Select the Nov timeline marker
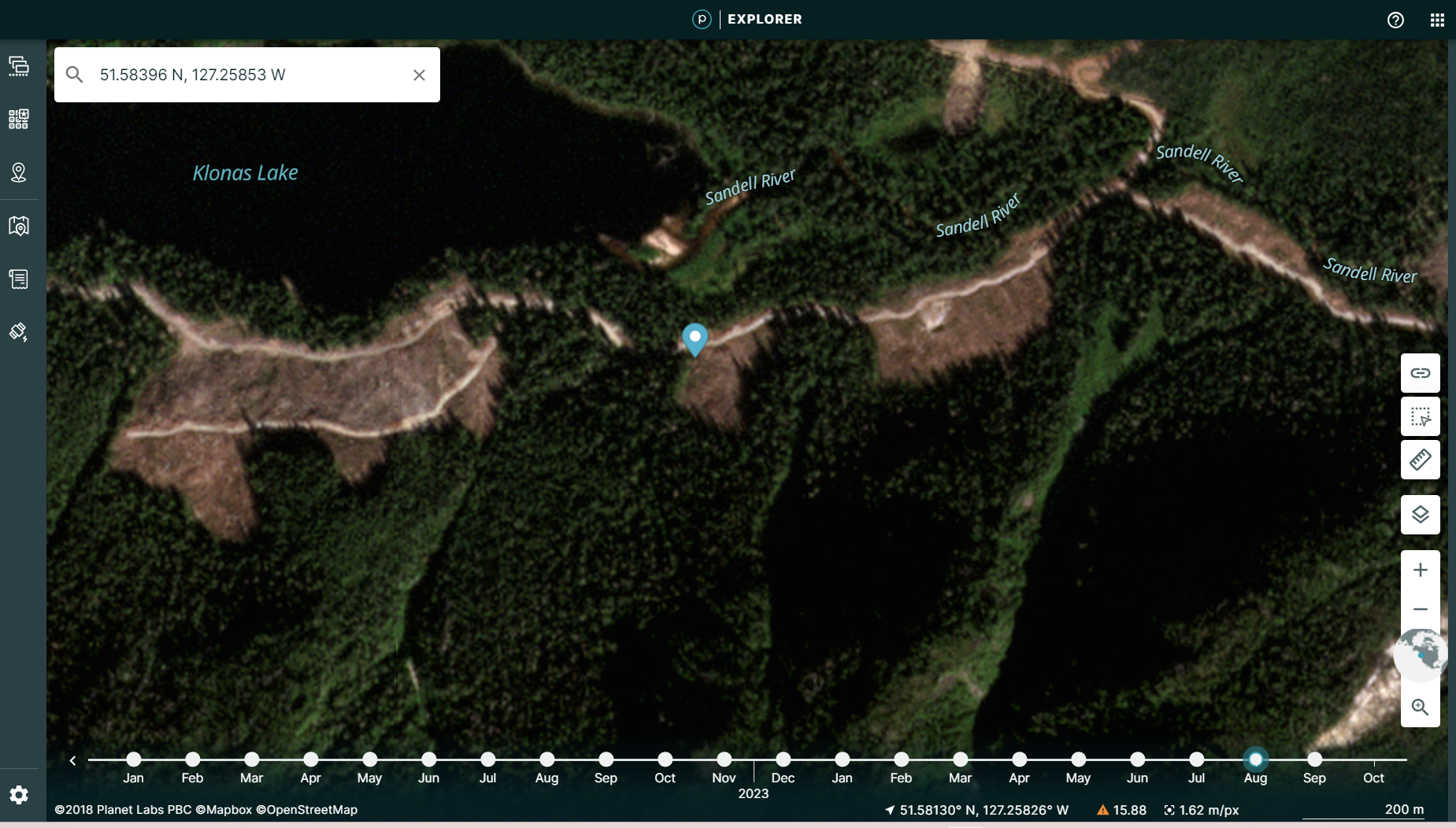This screenshot has width=1456, height=828. tap(724, 760)
